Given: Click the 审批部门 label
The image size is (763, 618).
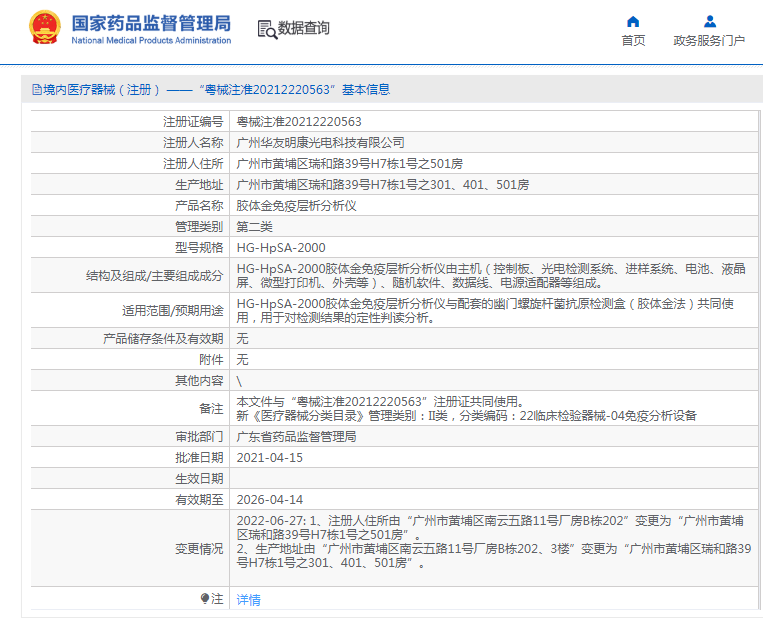Looking at the screenshot, I should coord(199,437).
